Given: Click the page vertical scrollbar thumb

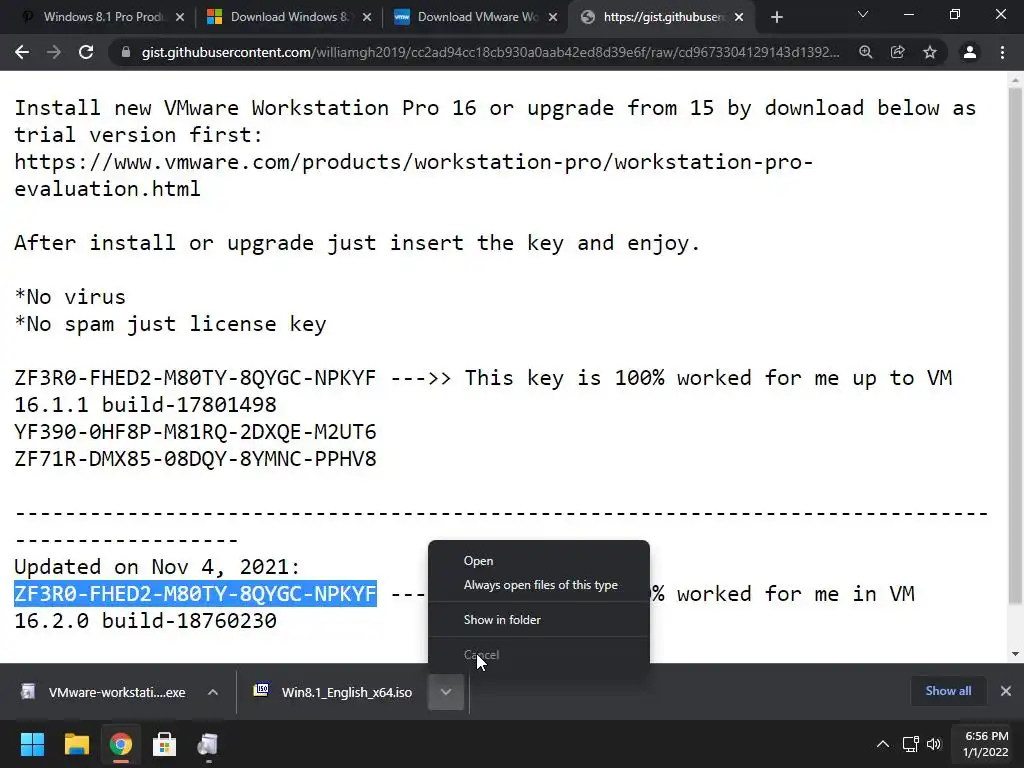Looking at the screenshot, I should 1015,345.
